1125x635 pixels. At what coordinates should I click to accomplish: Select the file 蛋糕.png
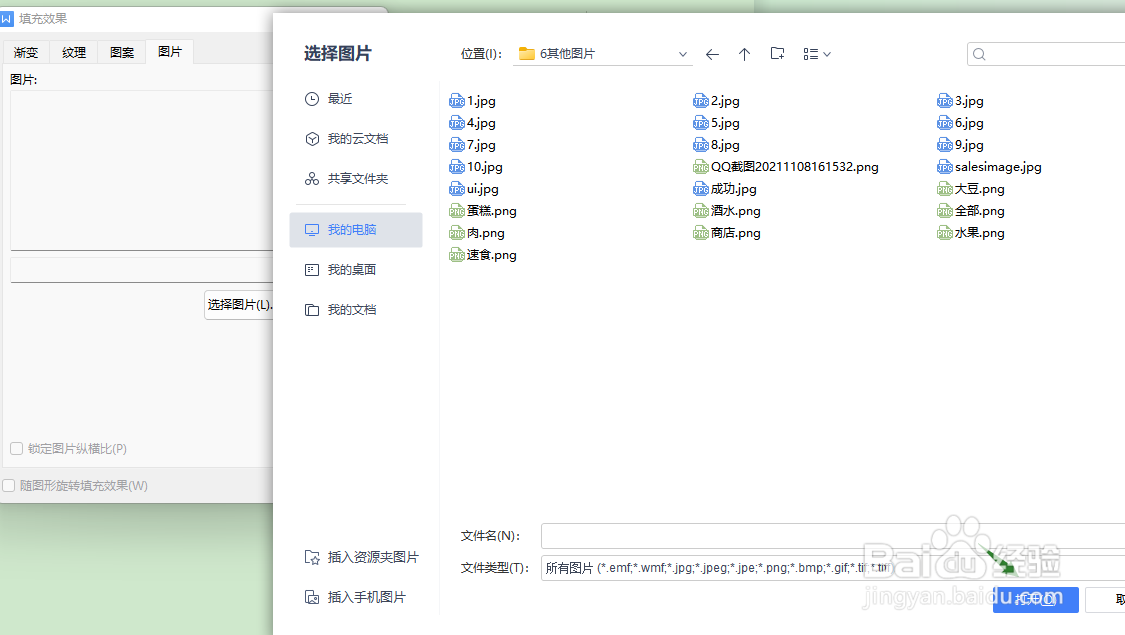click(491, 210)
